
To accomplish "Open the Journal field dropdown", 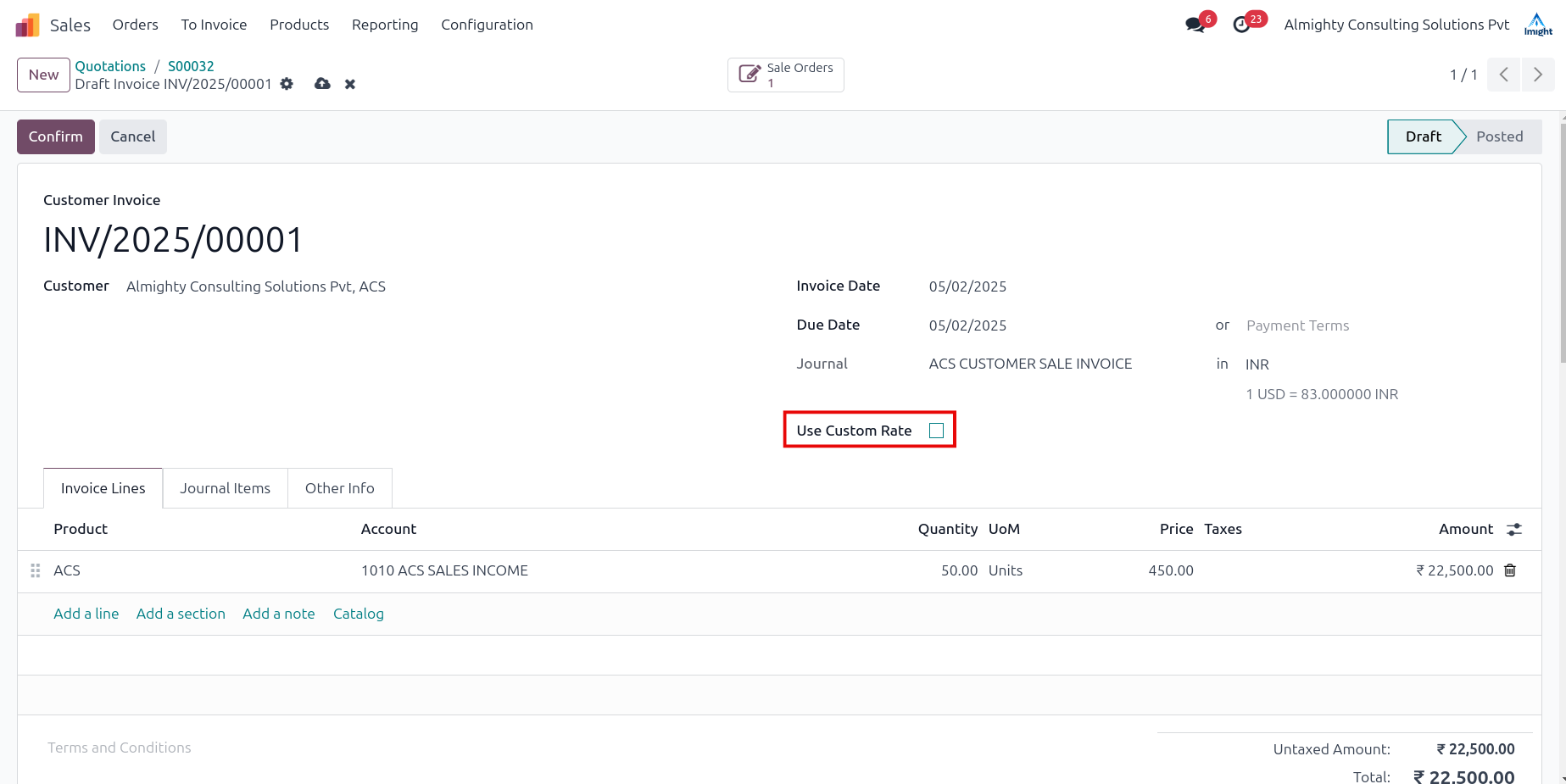I will pos(1030,364).
